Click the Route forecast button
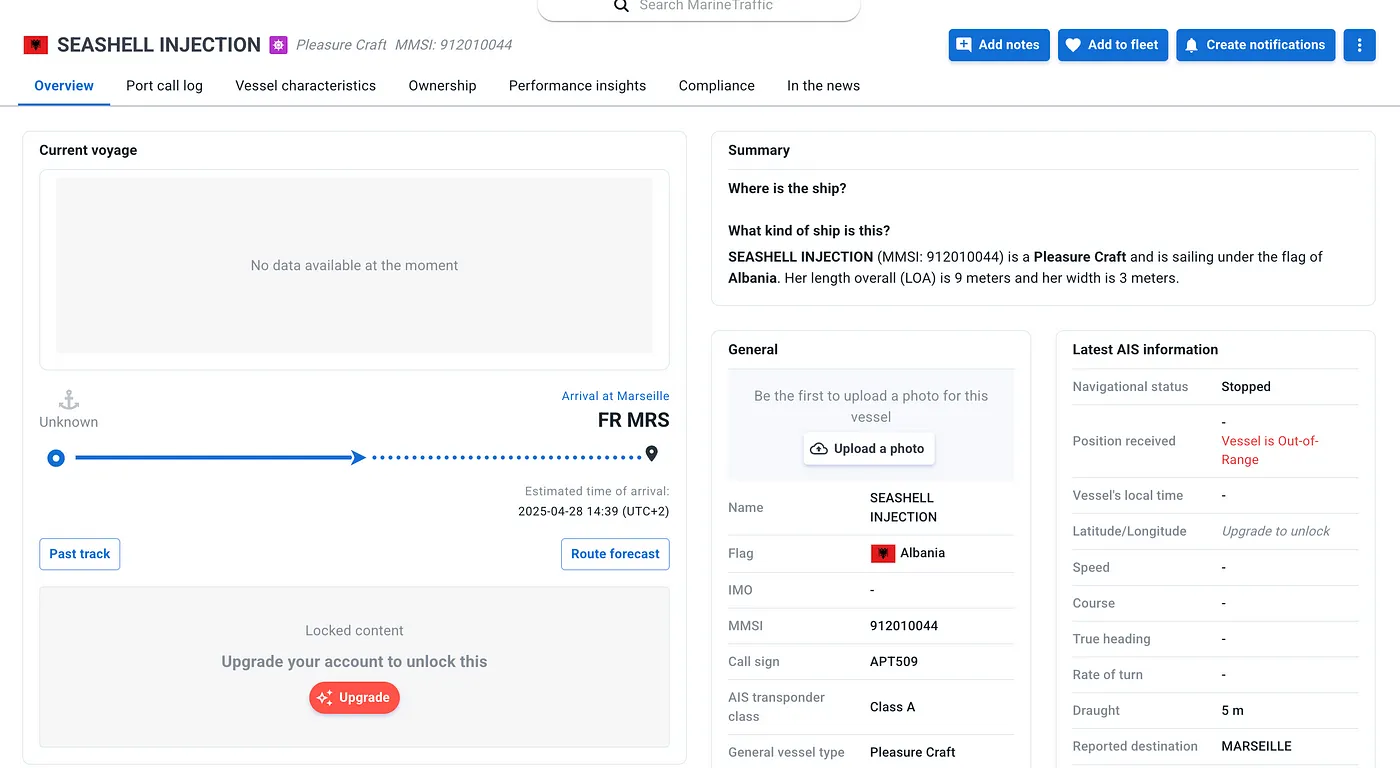The height and width of the screenshot is (768, 1400). (x=615, y=554)
